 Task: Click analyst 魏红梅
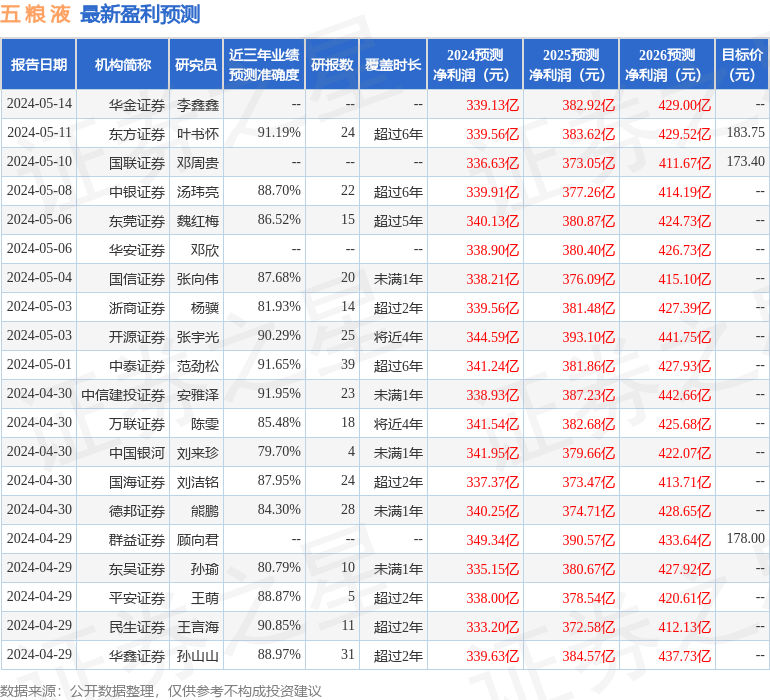(198, 221)
